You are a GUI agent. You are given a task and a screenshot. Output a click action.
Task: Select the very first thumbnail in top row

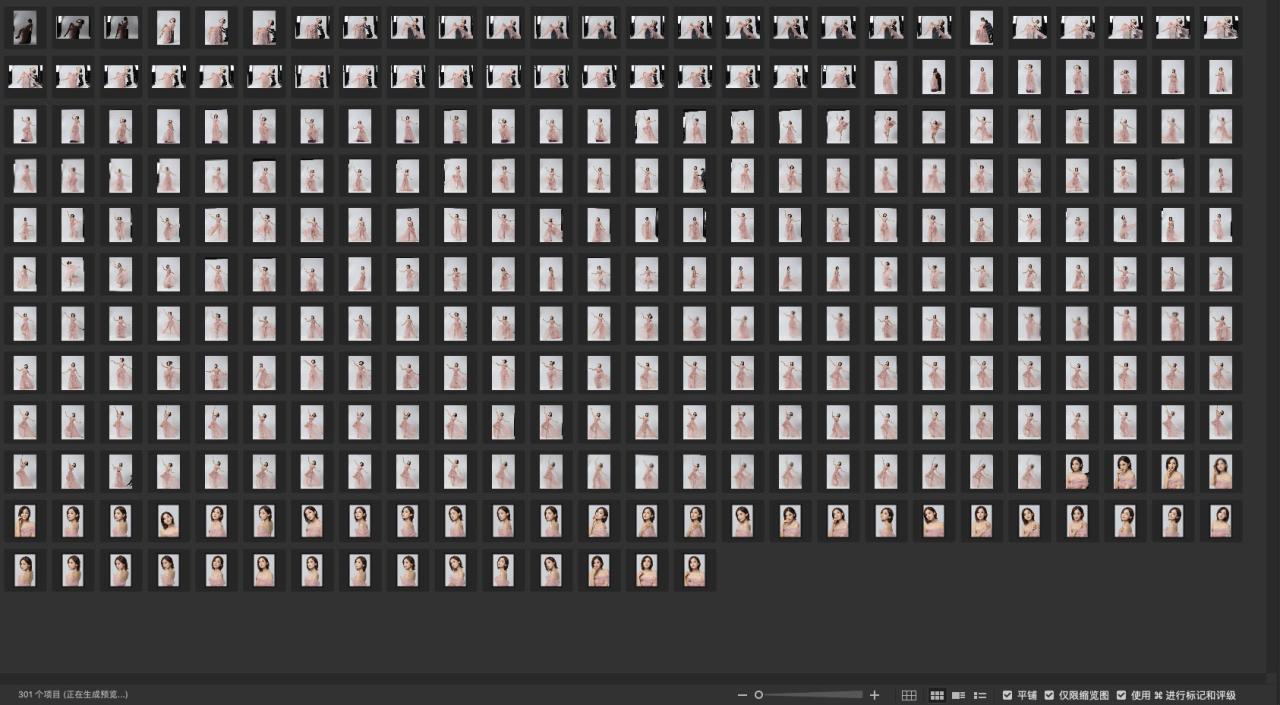coord(25,28)
